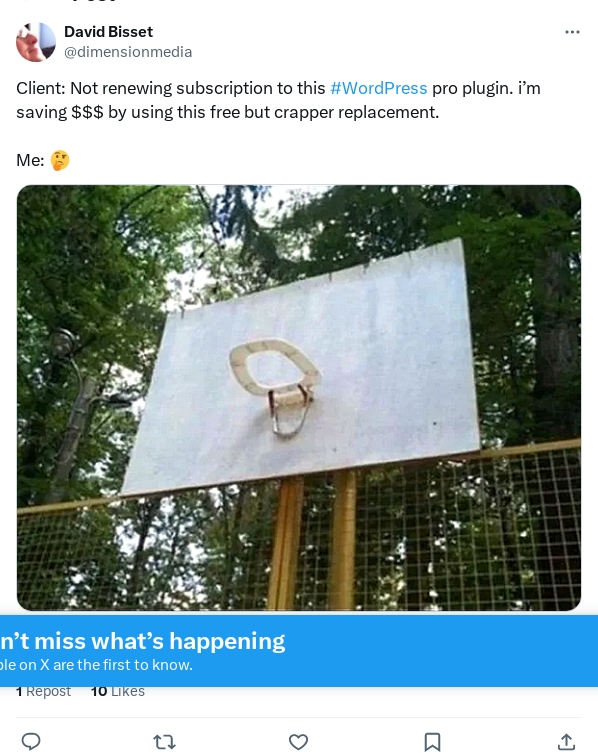Click the repost arrows icon
Viewport: 598px width, 755px height.
coord(164,742)
